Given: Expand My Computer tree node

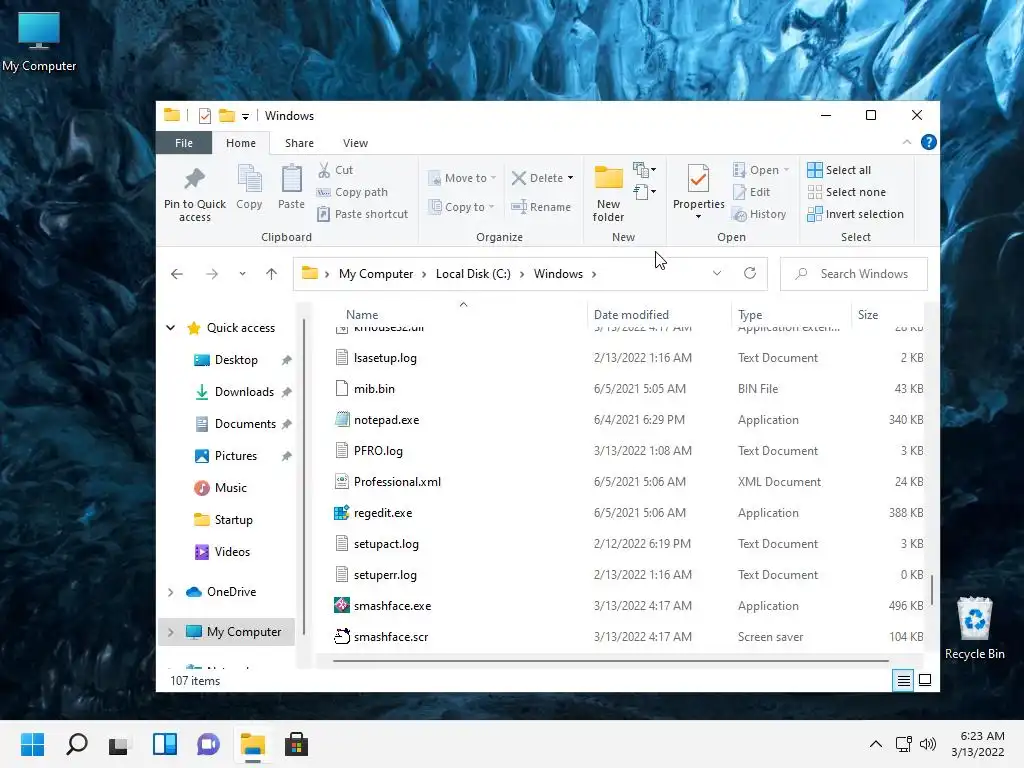Looking at the screenshot, I should [170, 632].
